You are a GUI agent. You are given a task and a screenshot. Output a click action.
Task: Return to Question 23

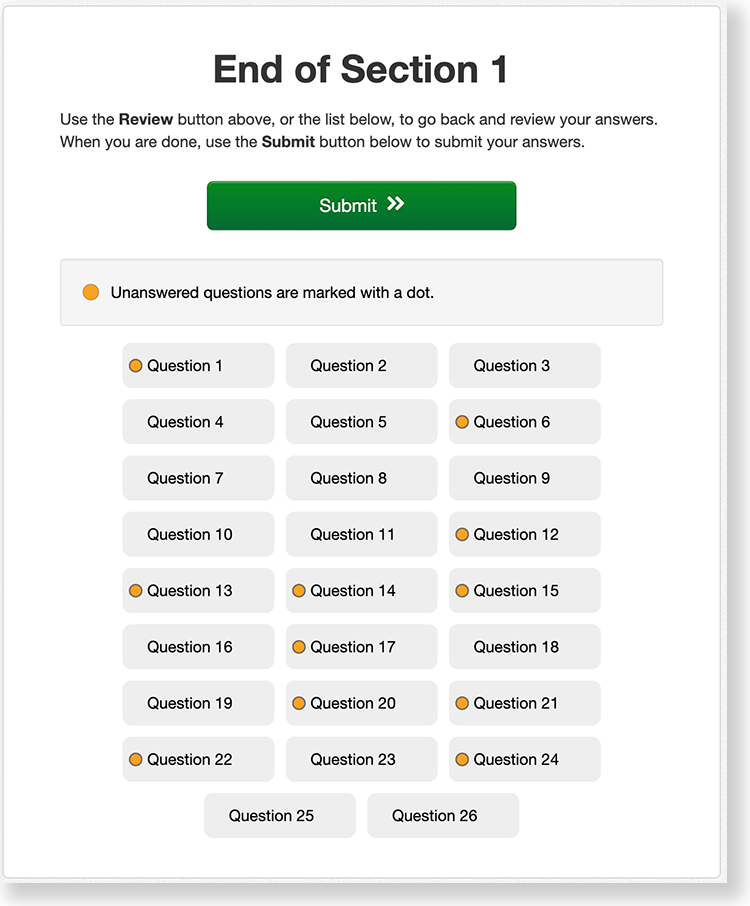pyautogui.click(x=361, y=760)
